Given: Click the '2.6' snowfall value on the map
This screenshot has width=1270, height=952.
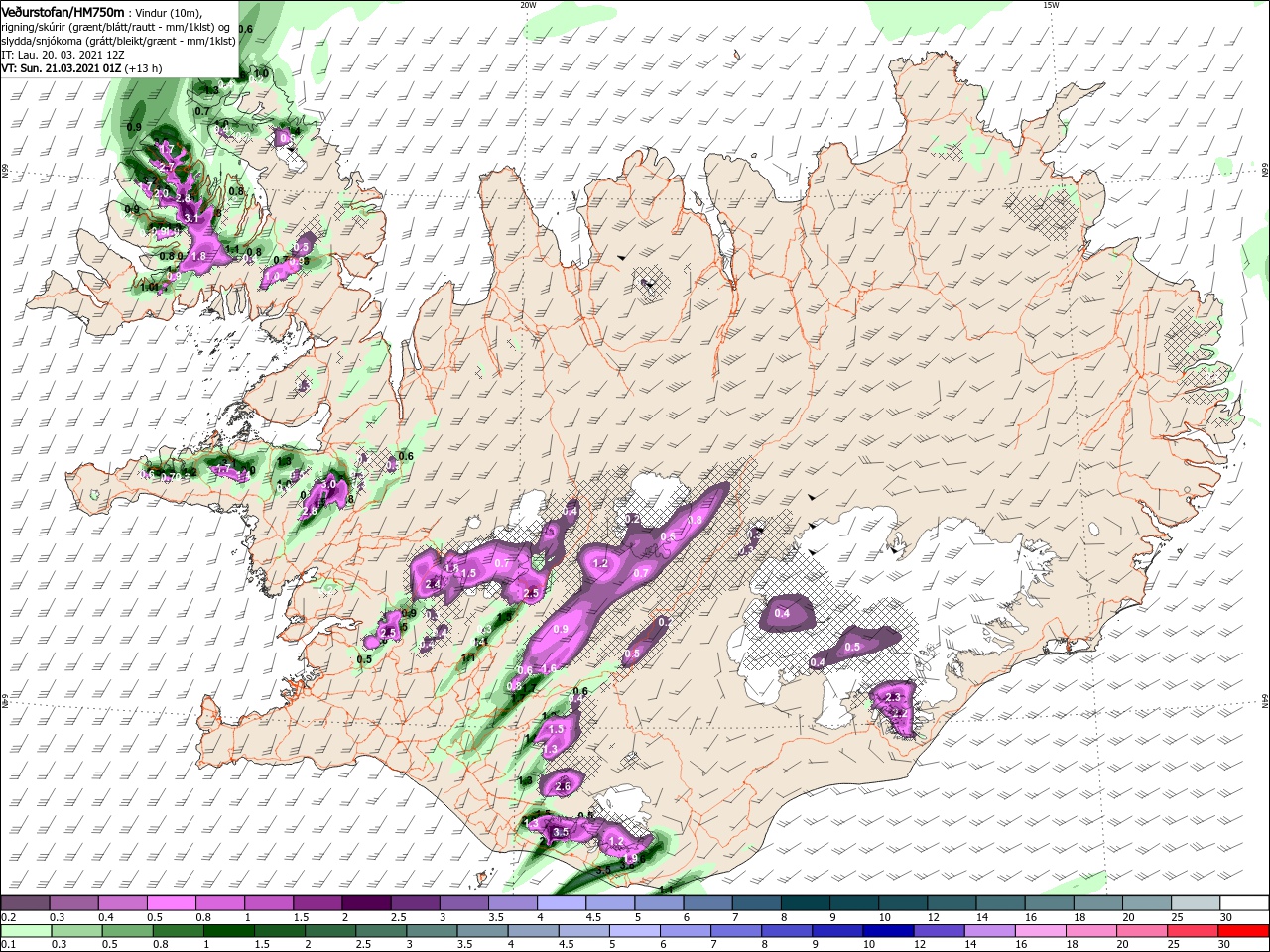Looking at the screenshot, I should pyautogui.click(x=564, y=786).
